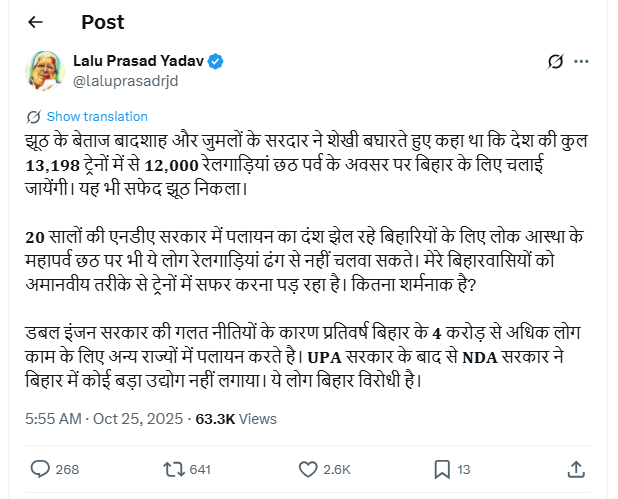Screen dimensions: 618x499
Task: Toggle the bookmark icon for this post
Action: tap(441, 468)
